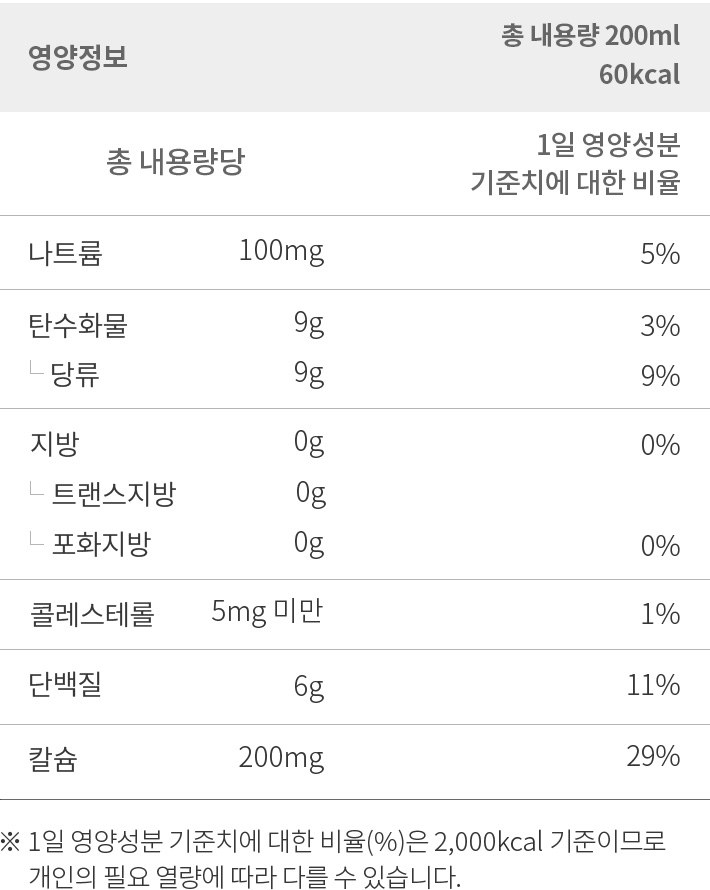The width and height of the screenshot is (710, 890).
Task: Select the 트랜스지방 sub-item label
Action: [x=114, y=494]
